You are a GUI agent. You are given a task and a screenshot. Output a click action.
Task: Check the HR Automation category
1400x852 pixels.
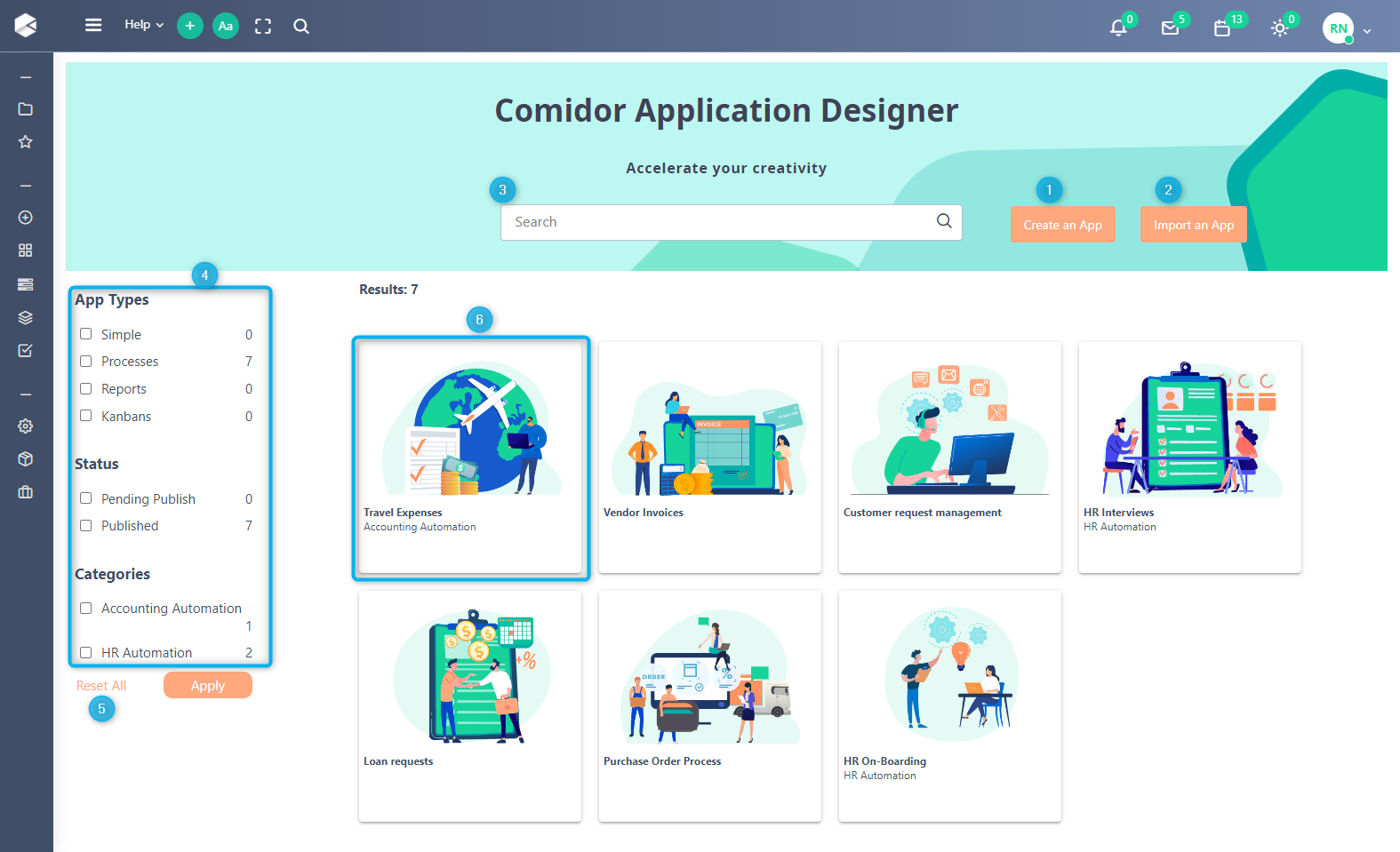pyautogui.click(x=86, y=652)
